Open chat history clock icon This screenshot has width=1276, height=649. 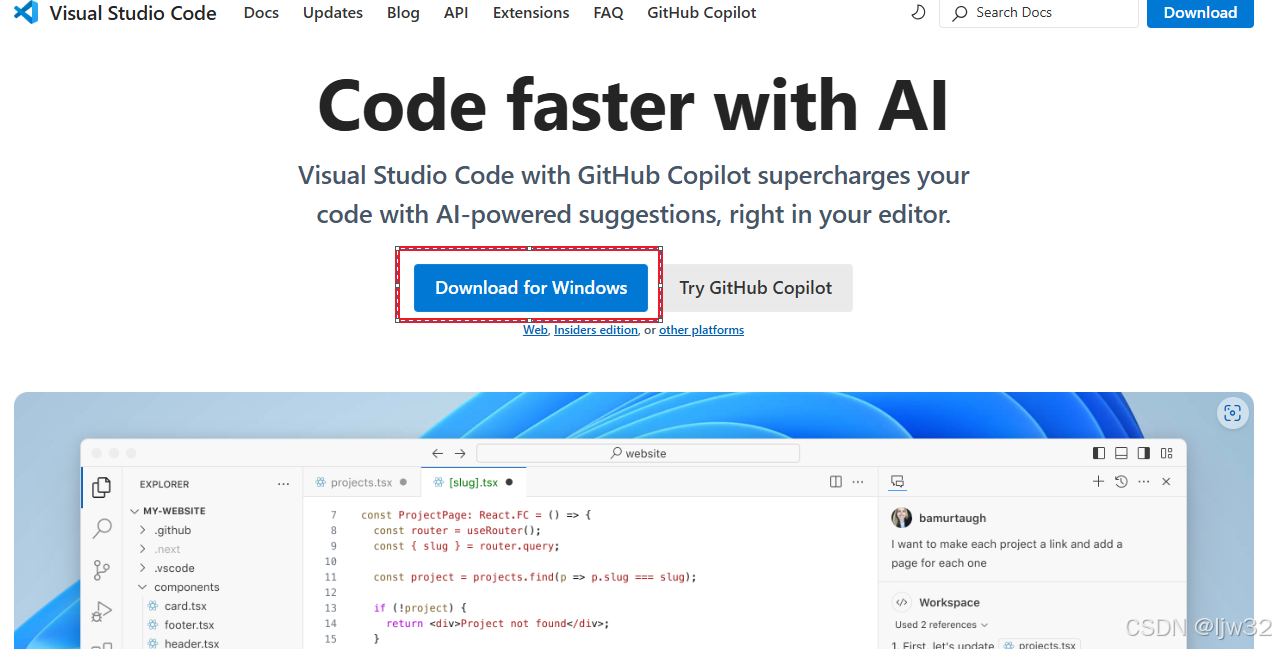coord(1121,482)
